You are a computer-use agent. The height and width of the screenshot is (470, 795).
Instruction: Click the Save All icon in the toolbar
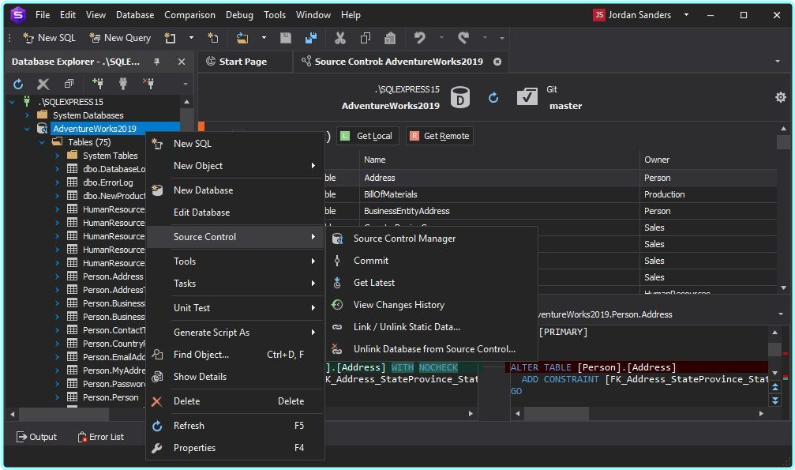[x=311, y=38]
